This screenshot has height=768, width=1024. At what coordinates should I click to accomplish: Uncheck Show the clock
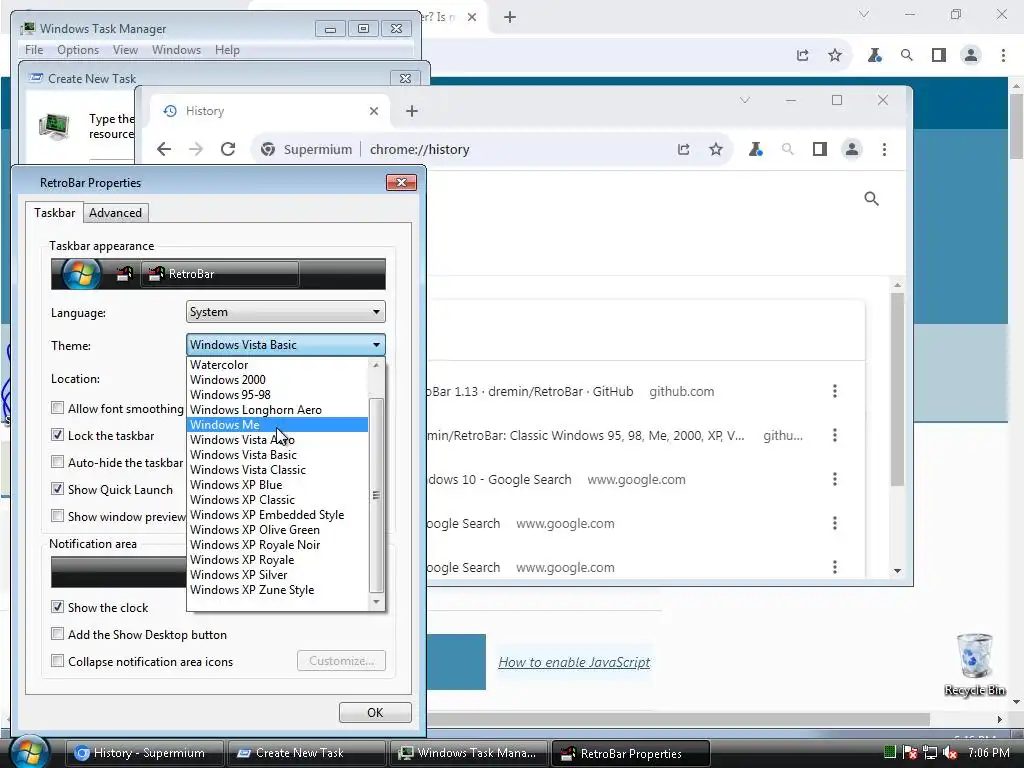pyautogui.click(x=57, y=607)
